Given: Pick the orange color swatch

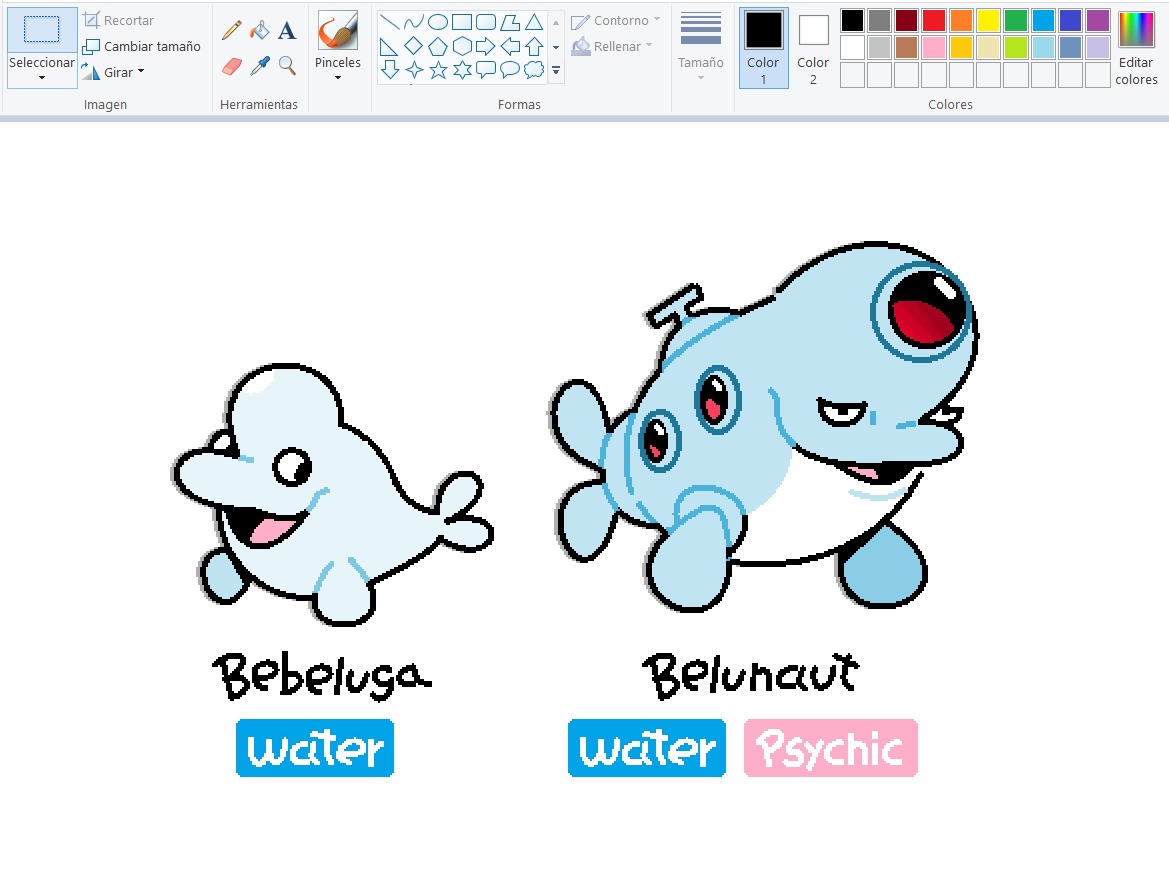Looking at the screenshot, I should coord(961,20).
